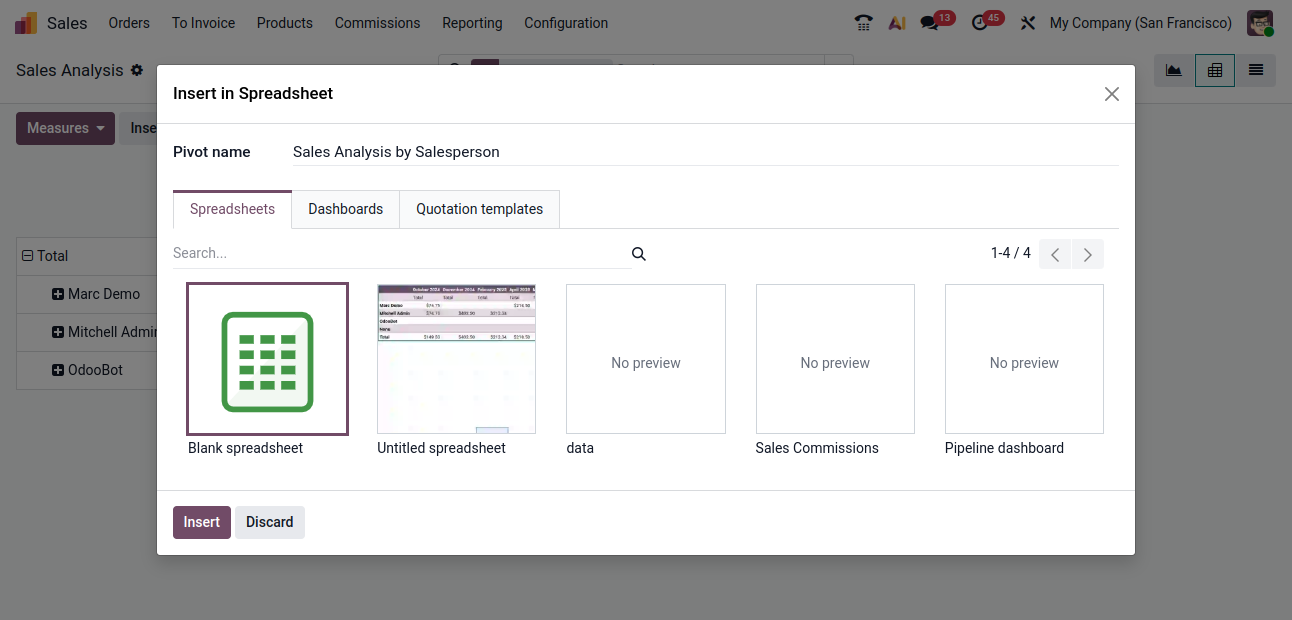The width and height of the screenshot is (1292, 620).
Task: Click the Sales Analysis gear settings icon
Action: (x=137, y=71)
